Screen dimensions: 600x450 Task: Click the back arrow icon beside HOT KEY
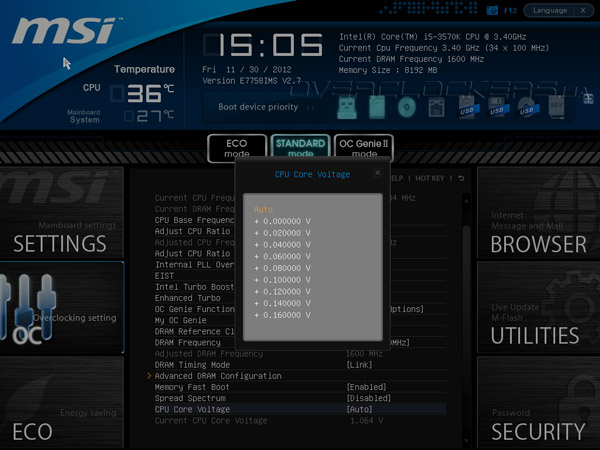[461, 178]
